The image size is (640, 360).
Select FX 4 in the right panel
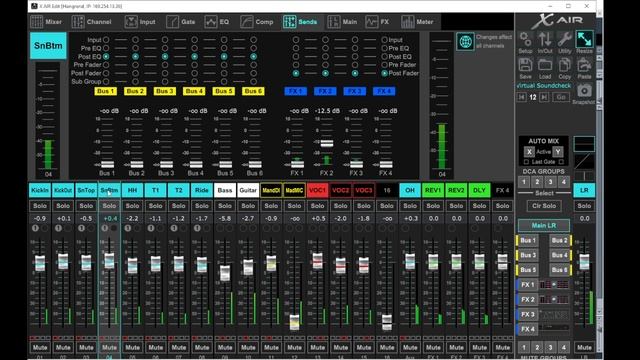(528, 329)
